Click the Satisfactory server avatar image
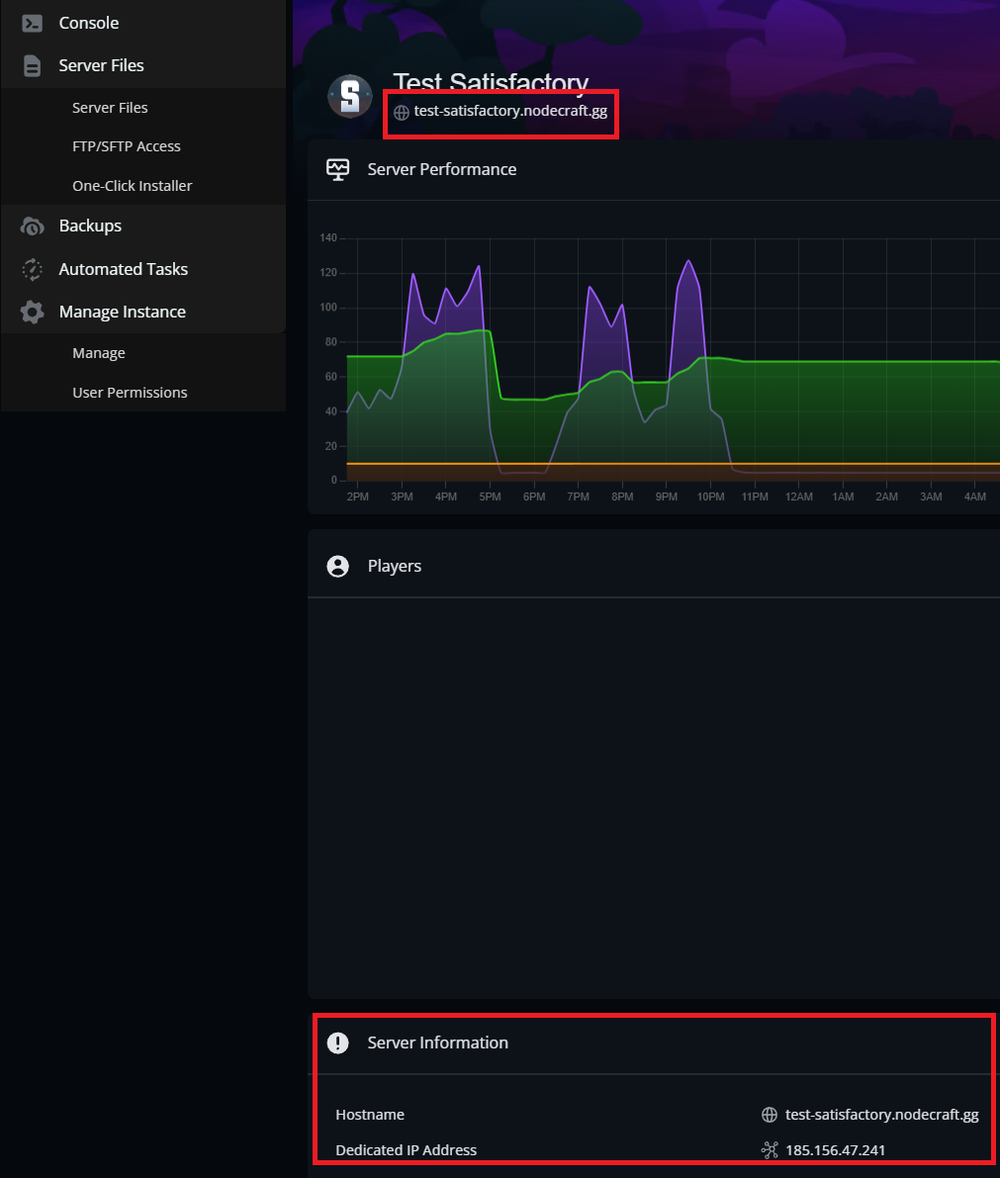 [349, 96]
